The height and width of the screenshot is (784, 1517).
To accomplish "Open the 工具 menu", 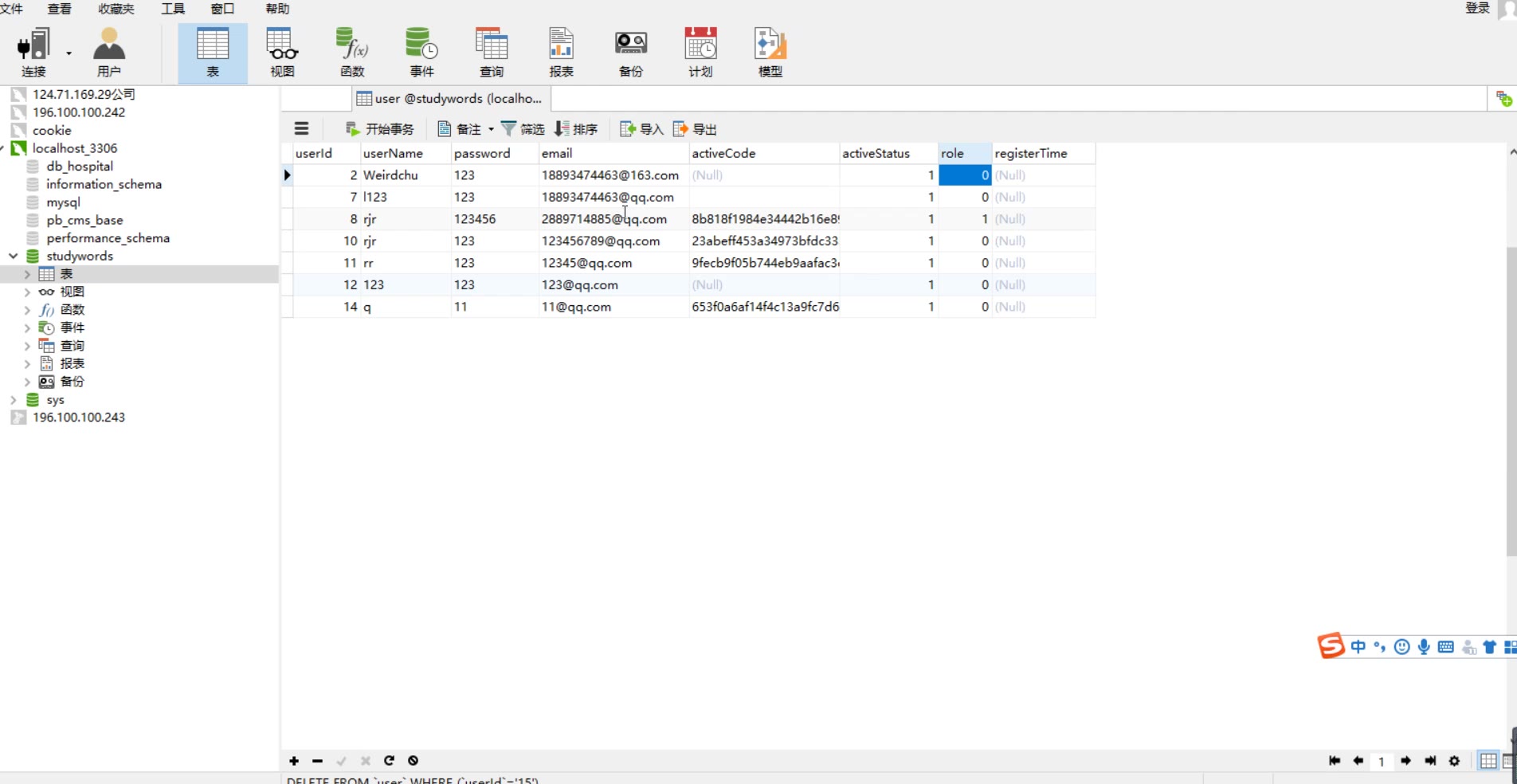I will [x=173, y=9].
